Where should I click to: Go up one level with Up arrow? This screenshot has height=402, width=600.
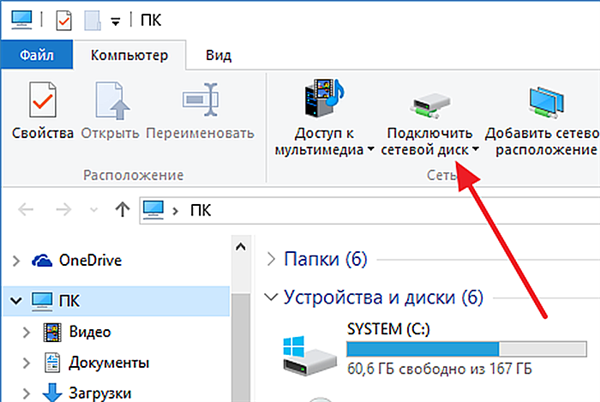[x=122, y=210]
